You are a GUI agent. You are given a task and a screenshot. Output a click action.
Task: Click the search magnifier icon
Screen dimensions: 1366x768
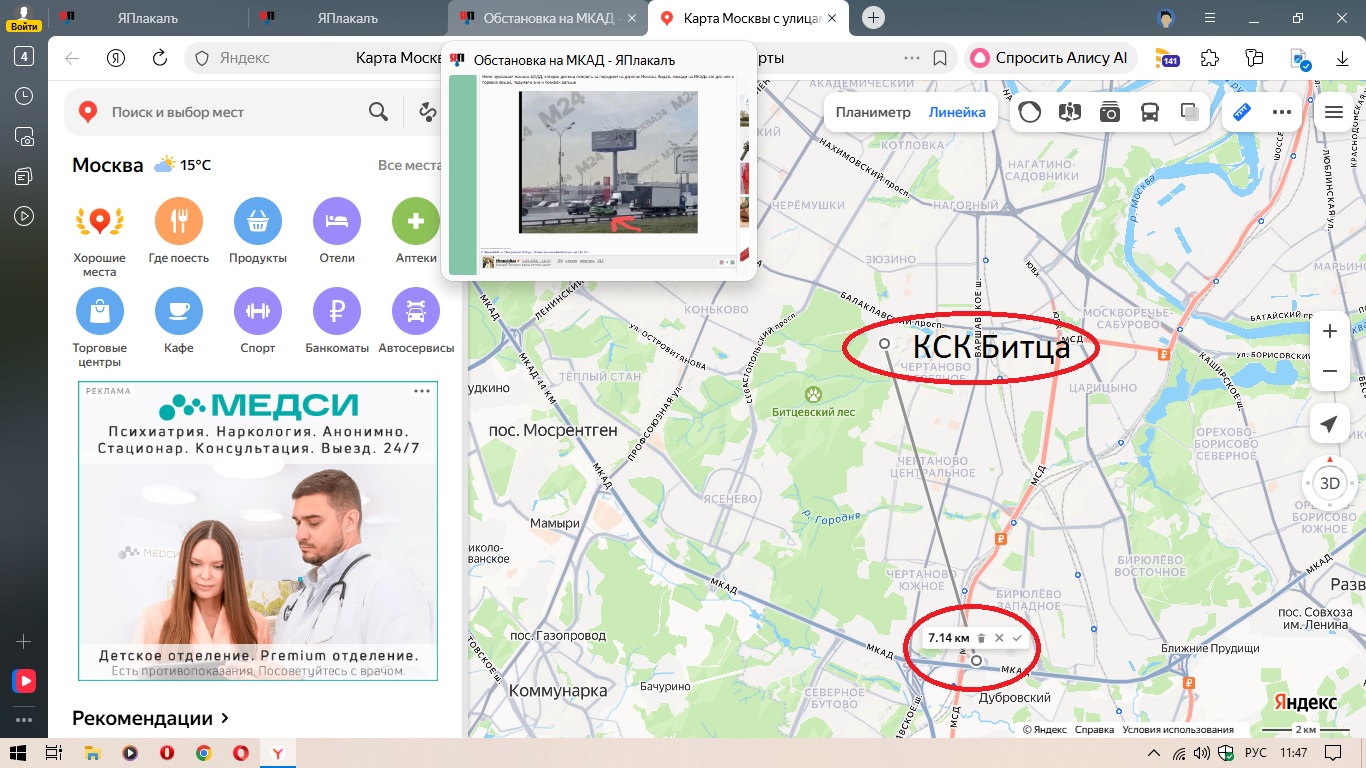[x=378, y=112]
